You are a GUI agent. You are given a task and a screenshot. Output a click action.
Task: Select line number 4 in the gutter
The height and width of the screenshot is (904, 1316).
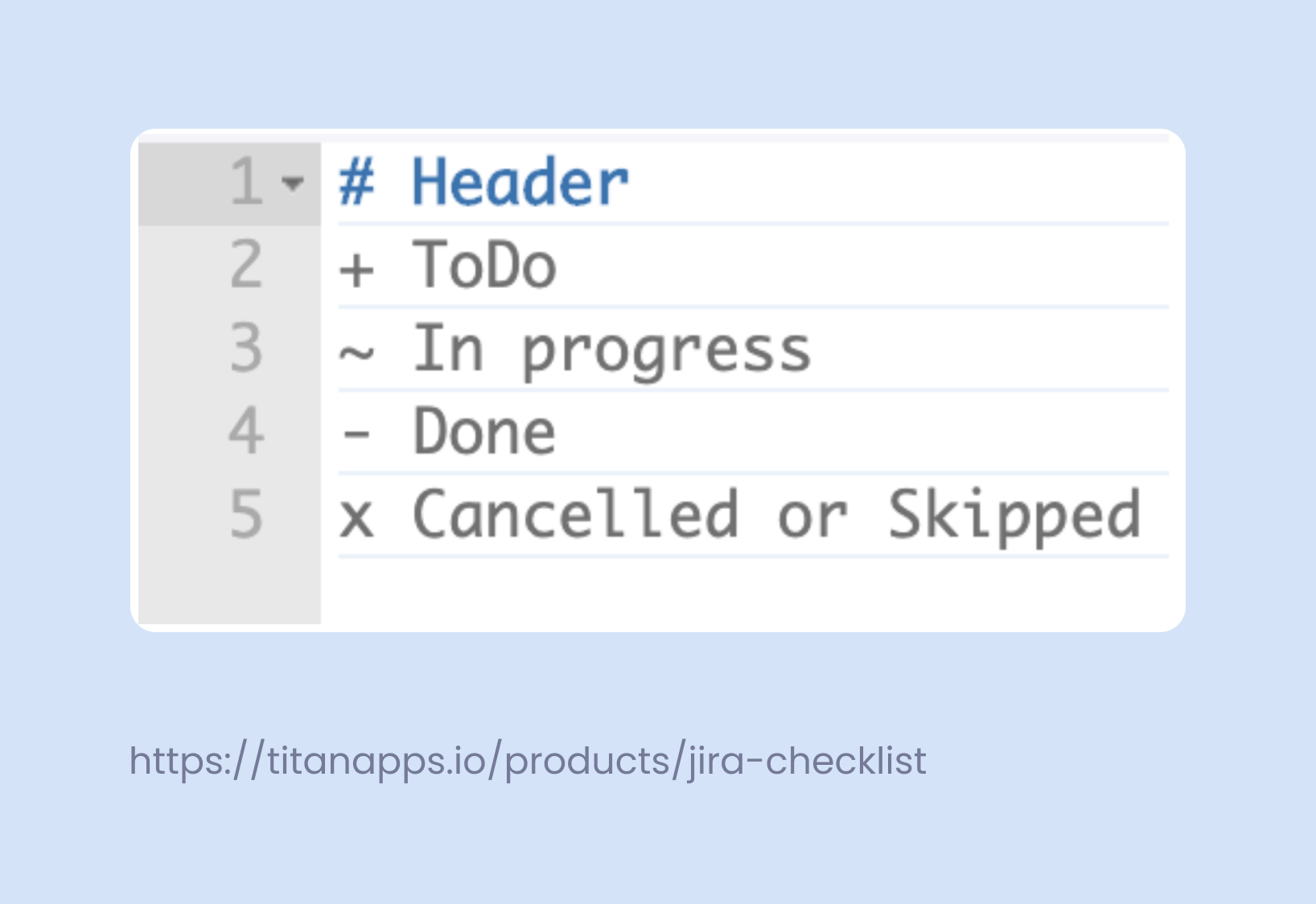point(246,432)
